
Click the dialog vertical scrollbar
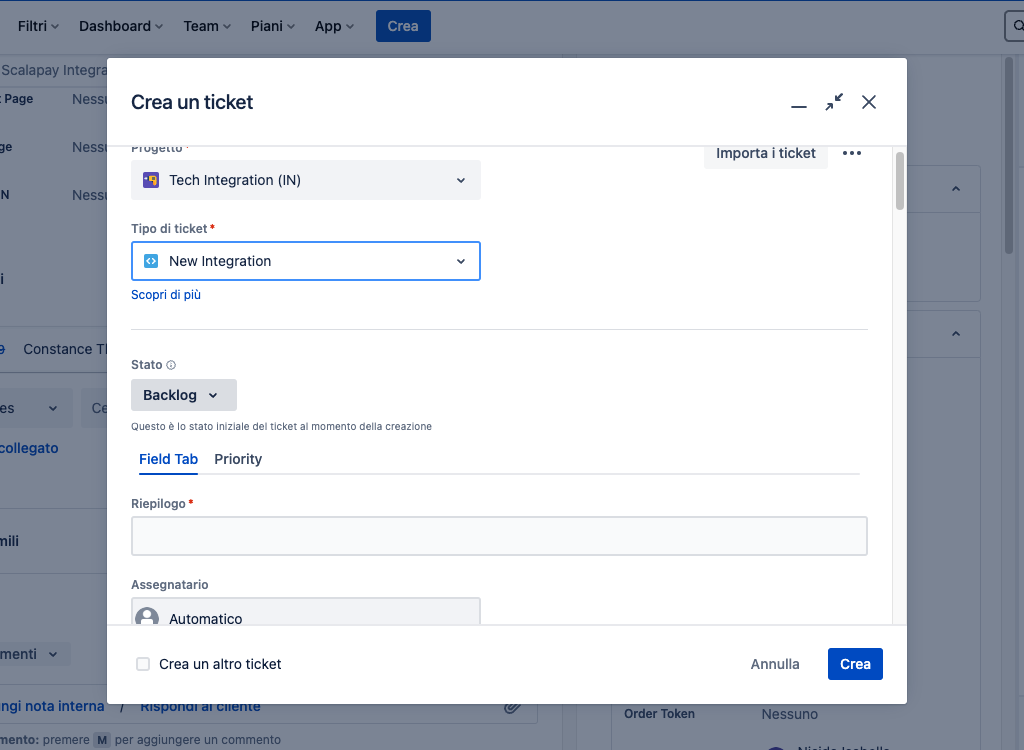899,181
